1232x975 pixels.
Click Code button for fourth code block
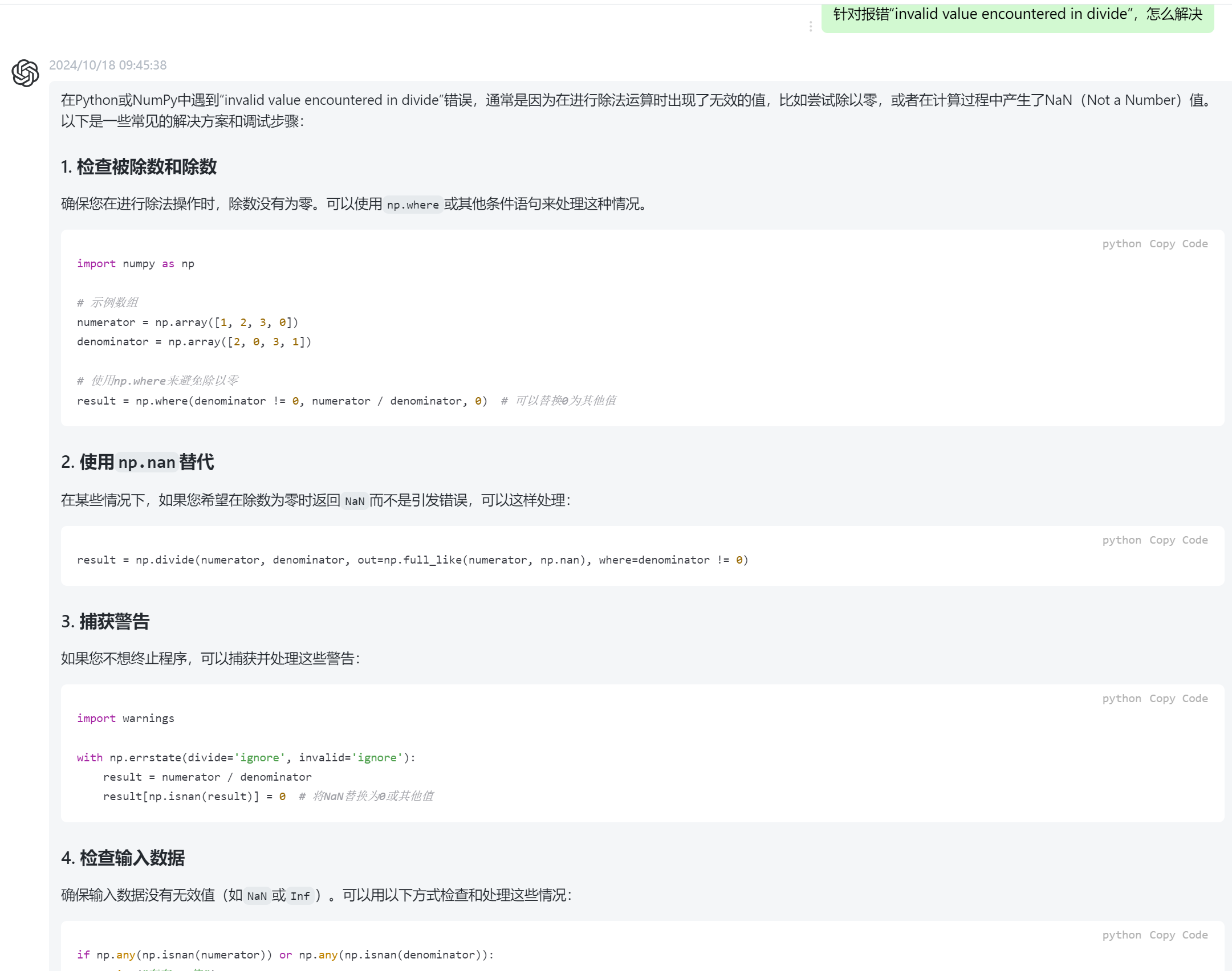(x=1195, y=934)
